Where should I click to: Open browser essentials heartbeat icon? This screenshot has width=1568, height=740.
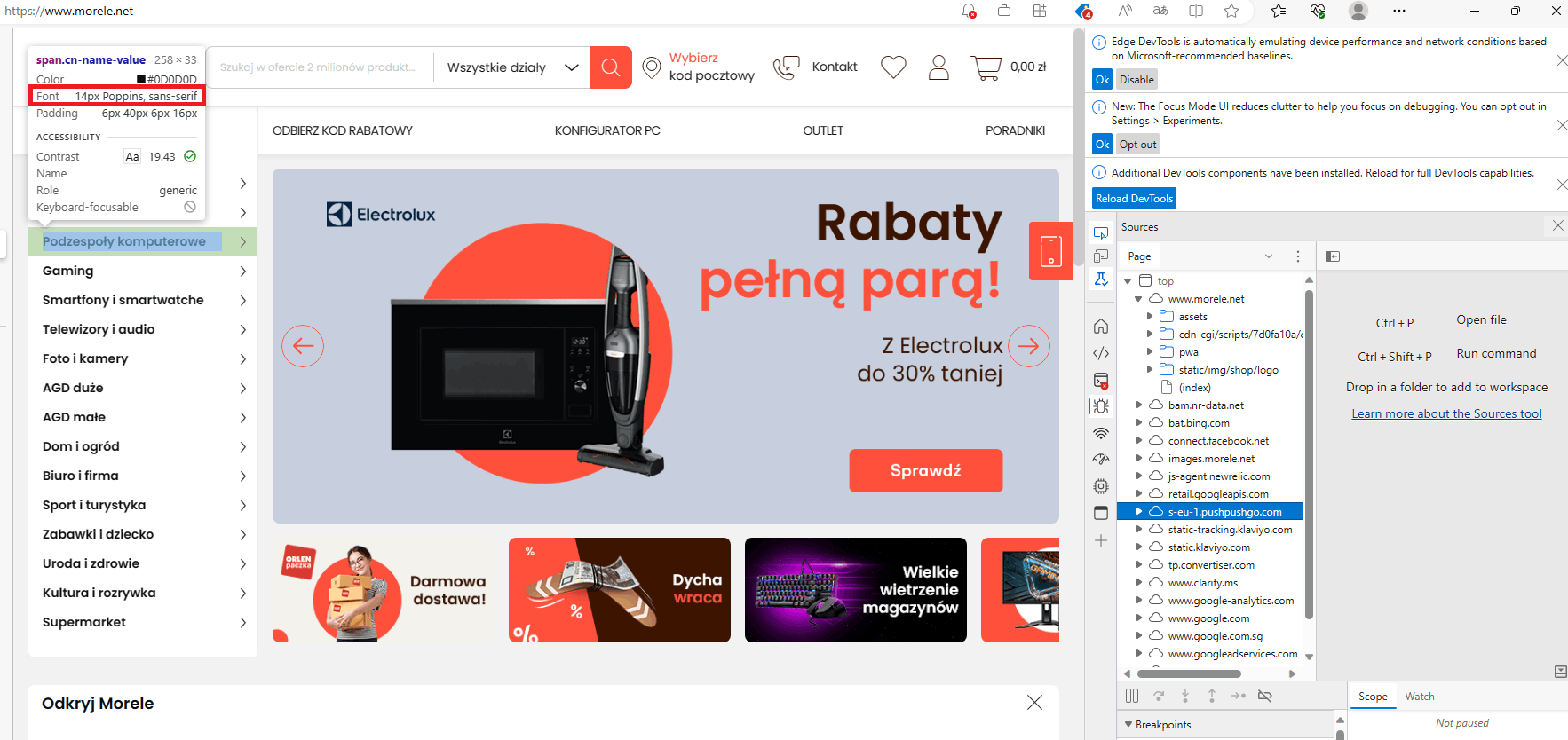[x=1318, y=11]
